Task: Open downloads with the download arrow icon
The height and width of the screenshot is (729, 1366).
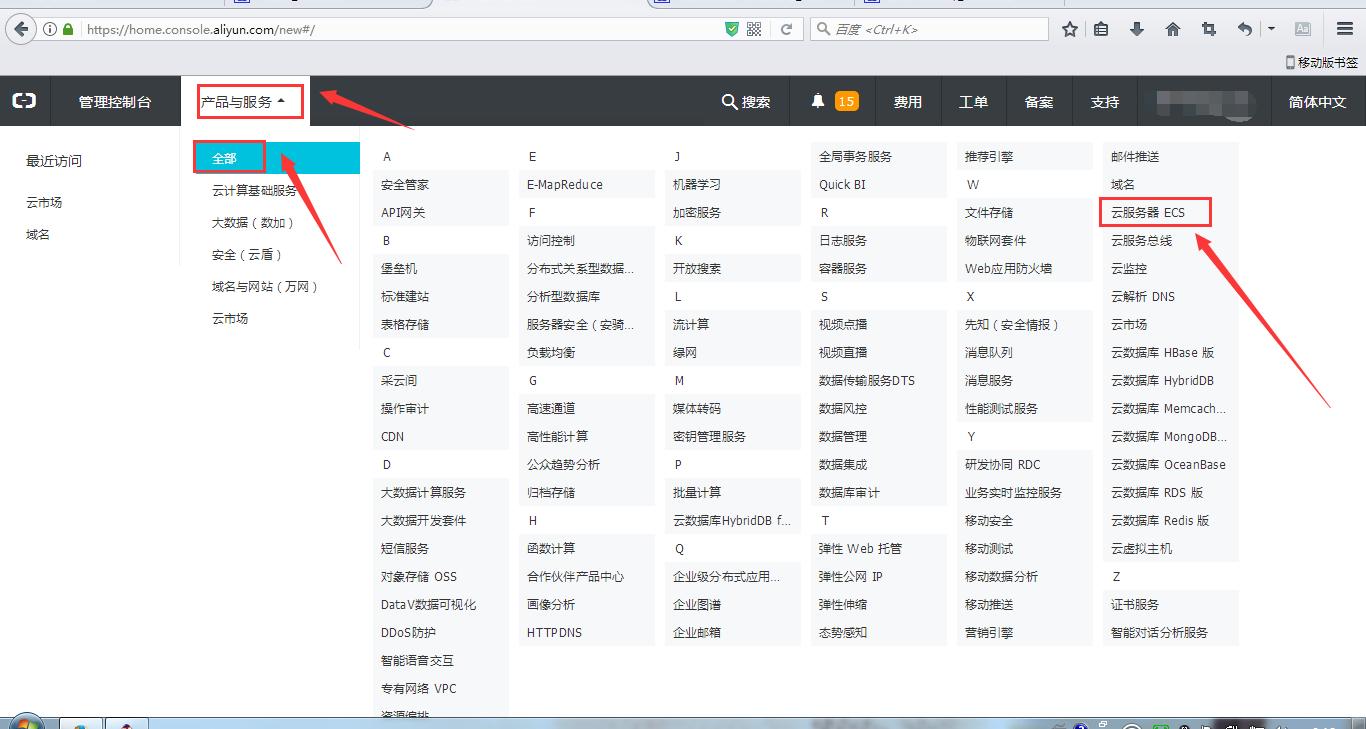Action: pyautogui.click(x=1137, y=29)
